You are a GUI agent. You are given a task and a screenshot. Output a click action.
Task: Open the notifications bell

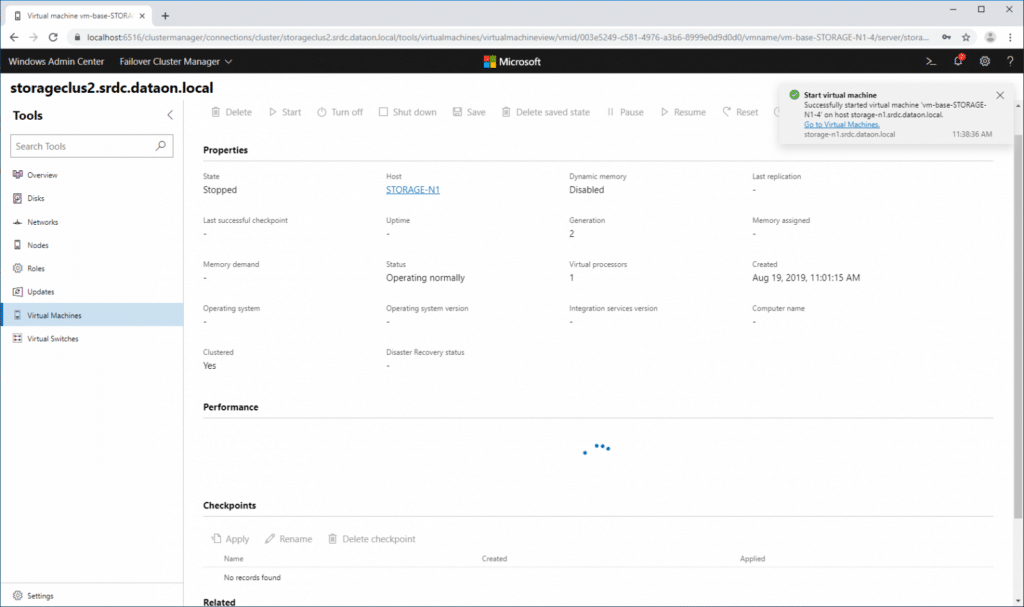click(958, 61)
